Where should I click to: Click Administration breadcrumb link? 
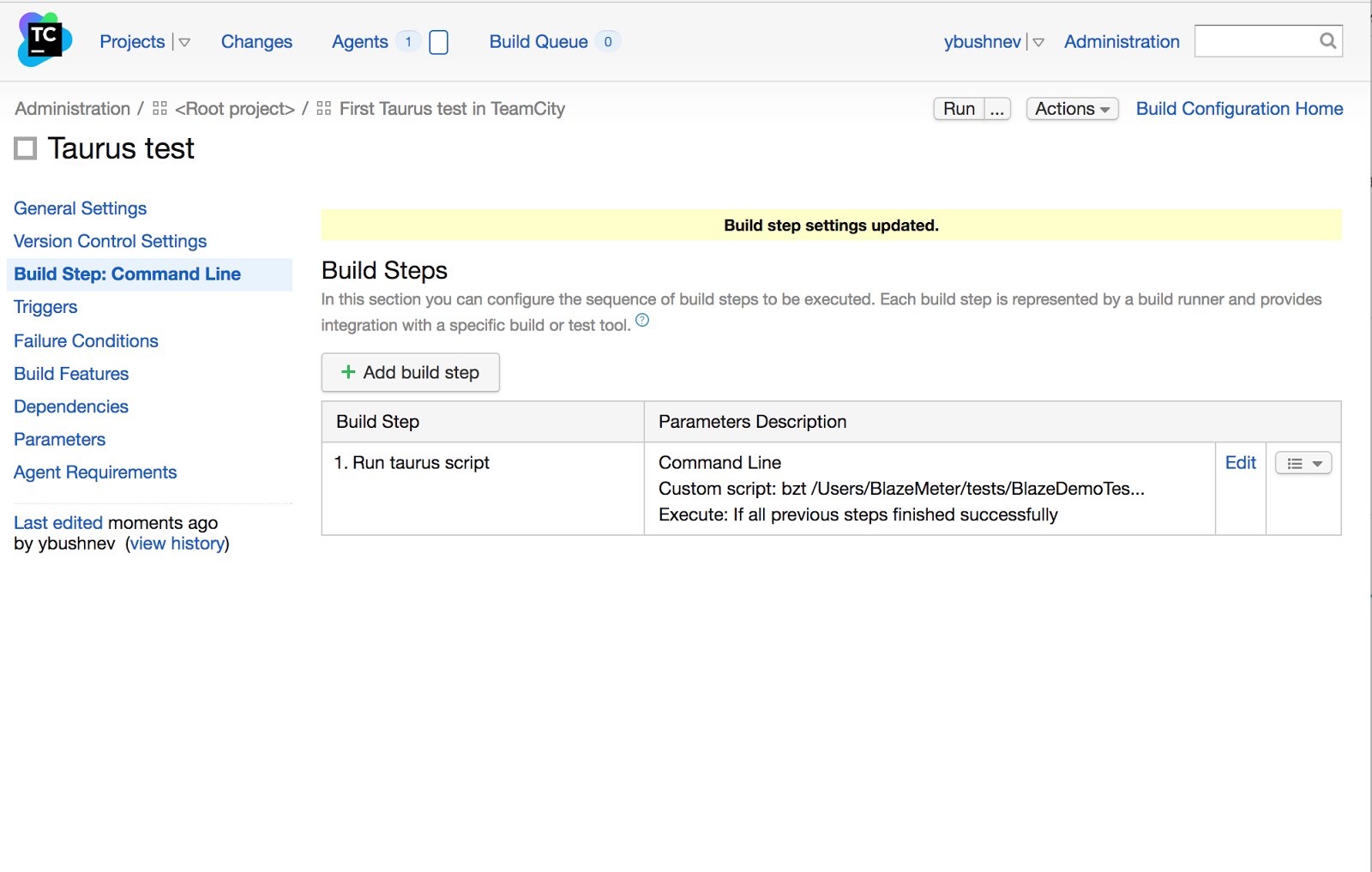click(72, 109)
